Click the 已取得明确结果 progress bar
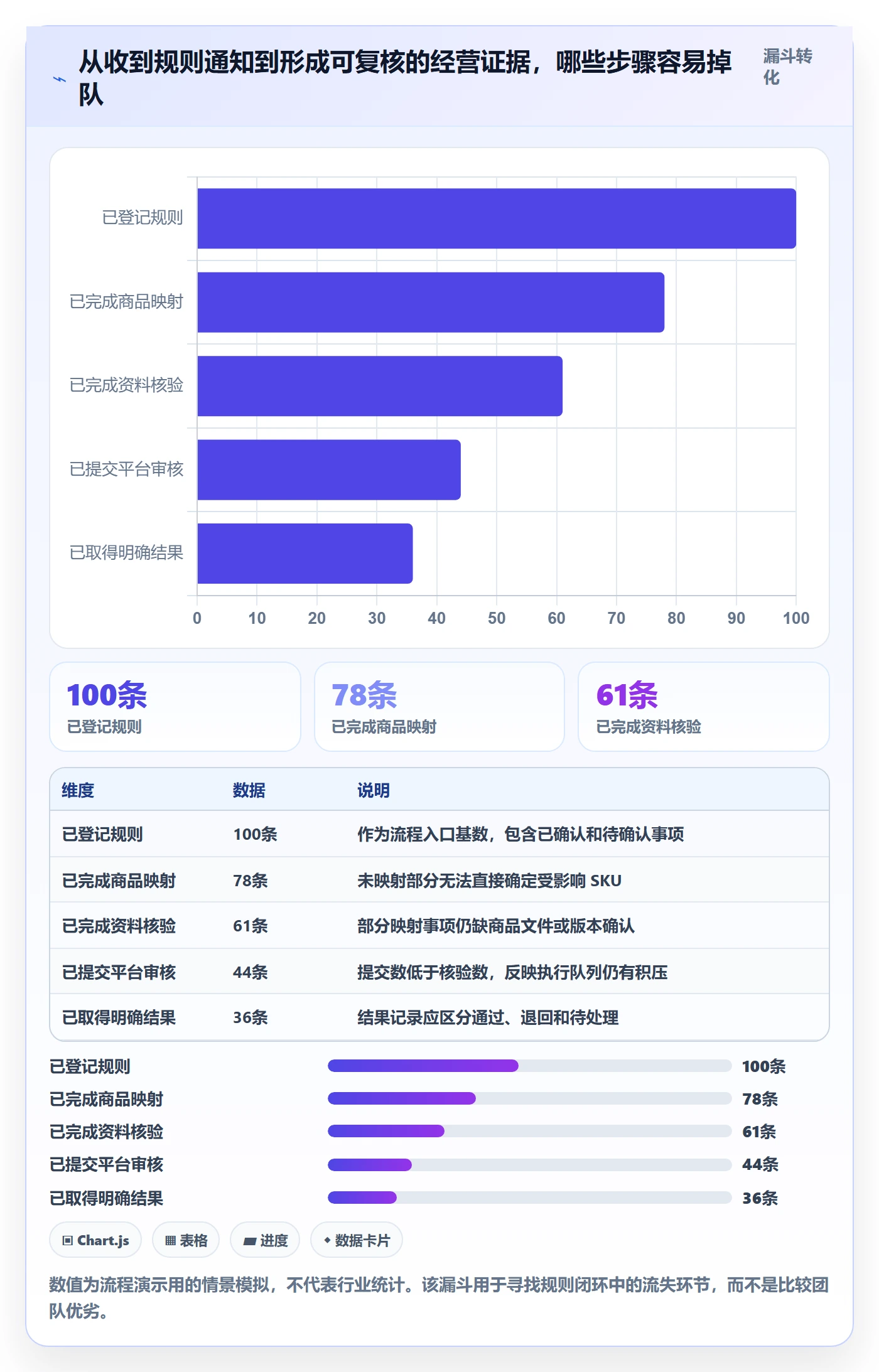 529,1198
